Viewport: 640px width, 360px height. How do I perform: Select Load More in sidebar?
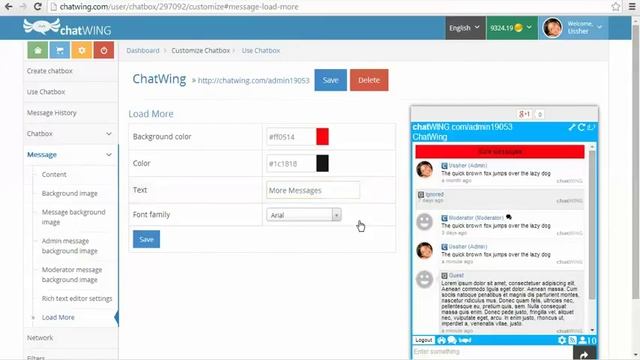tap(58, 317)
